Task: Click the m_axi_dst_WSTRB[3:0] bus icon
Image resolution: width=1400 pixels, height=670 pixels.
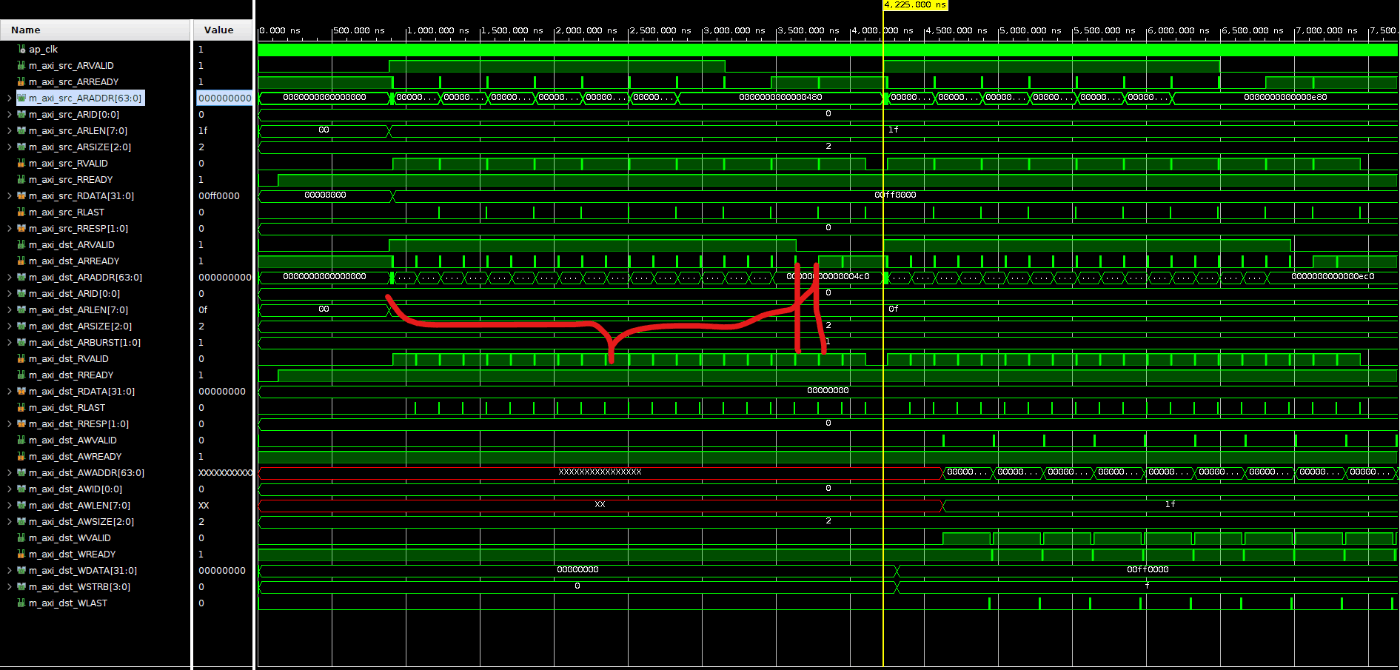Action: click(x=22, y=587)
